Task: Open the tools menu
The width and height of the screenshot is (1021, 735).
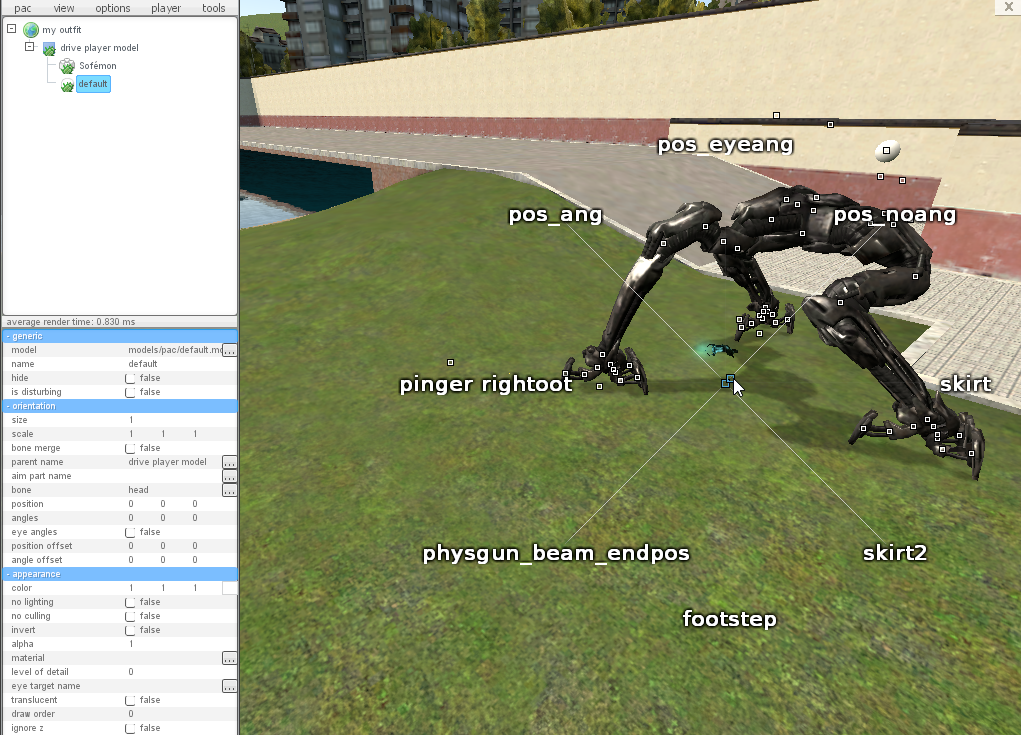Action: coord(213,8)
